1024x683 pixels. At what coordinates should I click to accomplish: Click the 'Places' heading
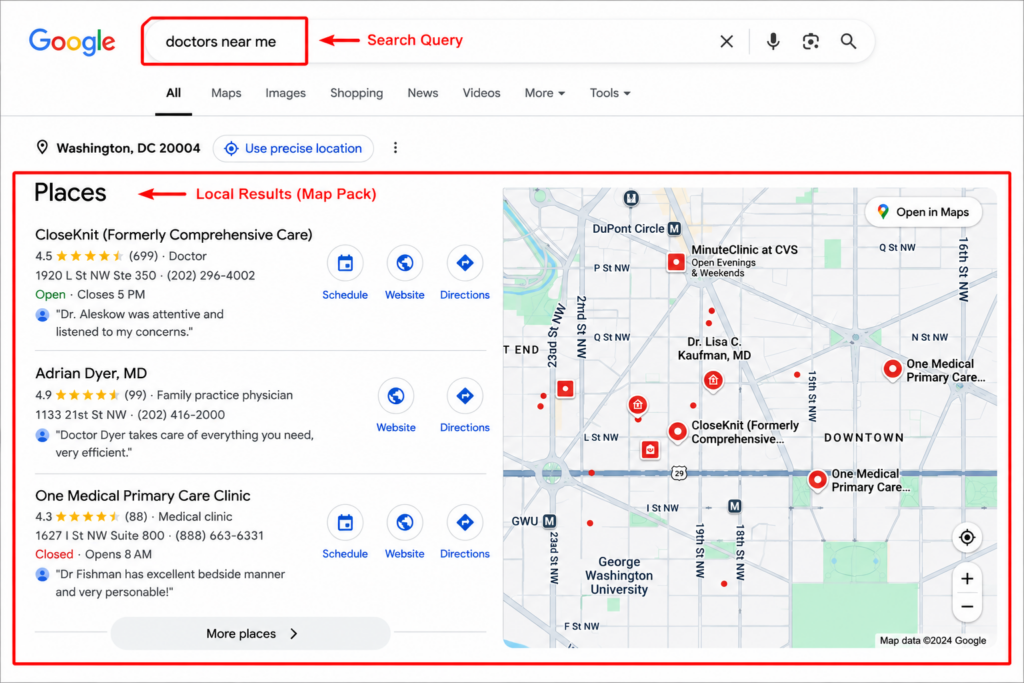tap(70, 193)
